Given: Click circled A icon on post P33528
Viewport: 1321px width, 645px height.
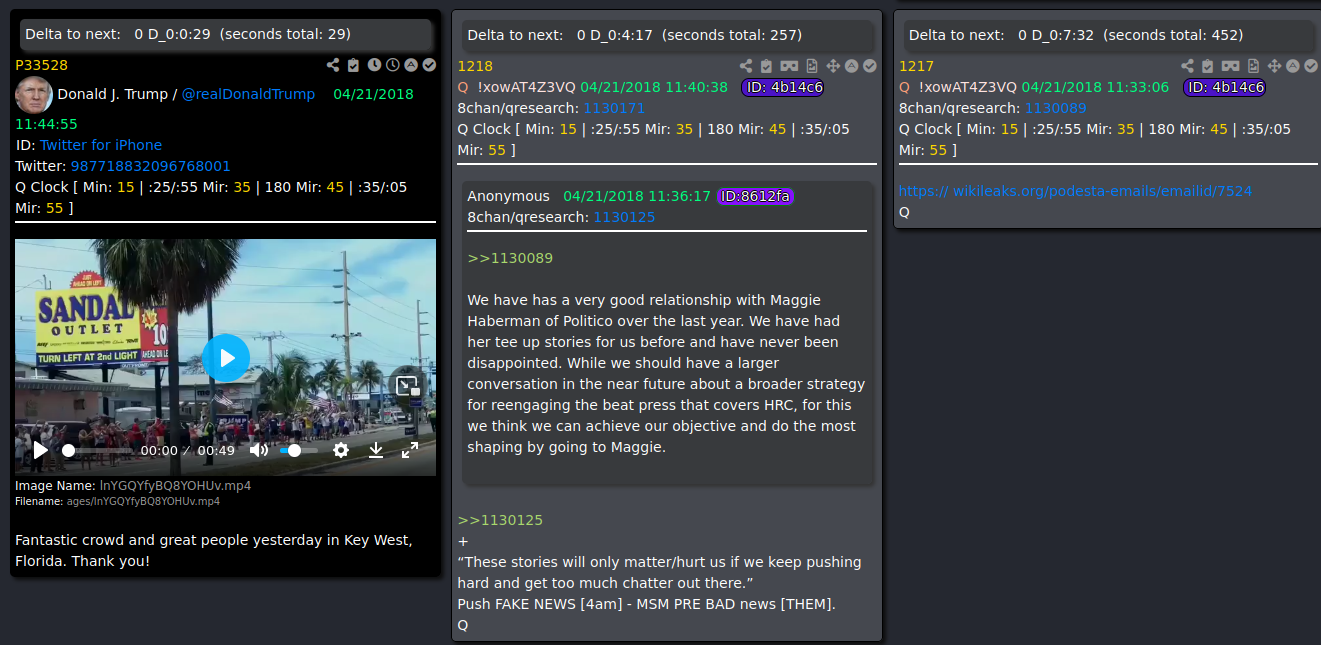Looking at the screenshot, I should (x=411, y=65).
